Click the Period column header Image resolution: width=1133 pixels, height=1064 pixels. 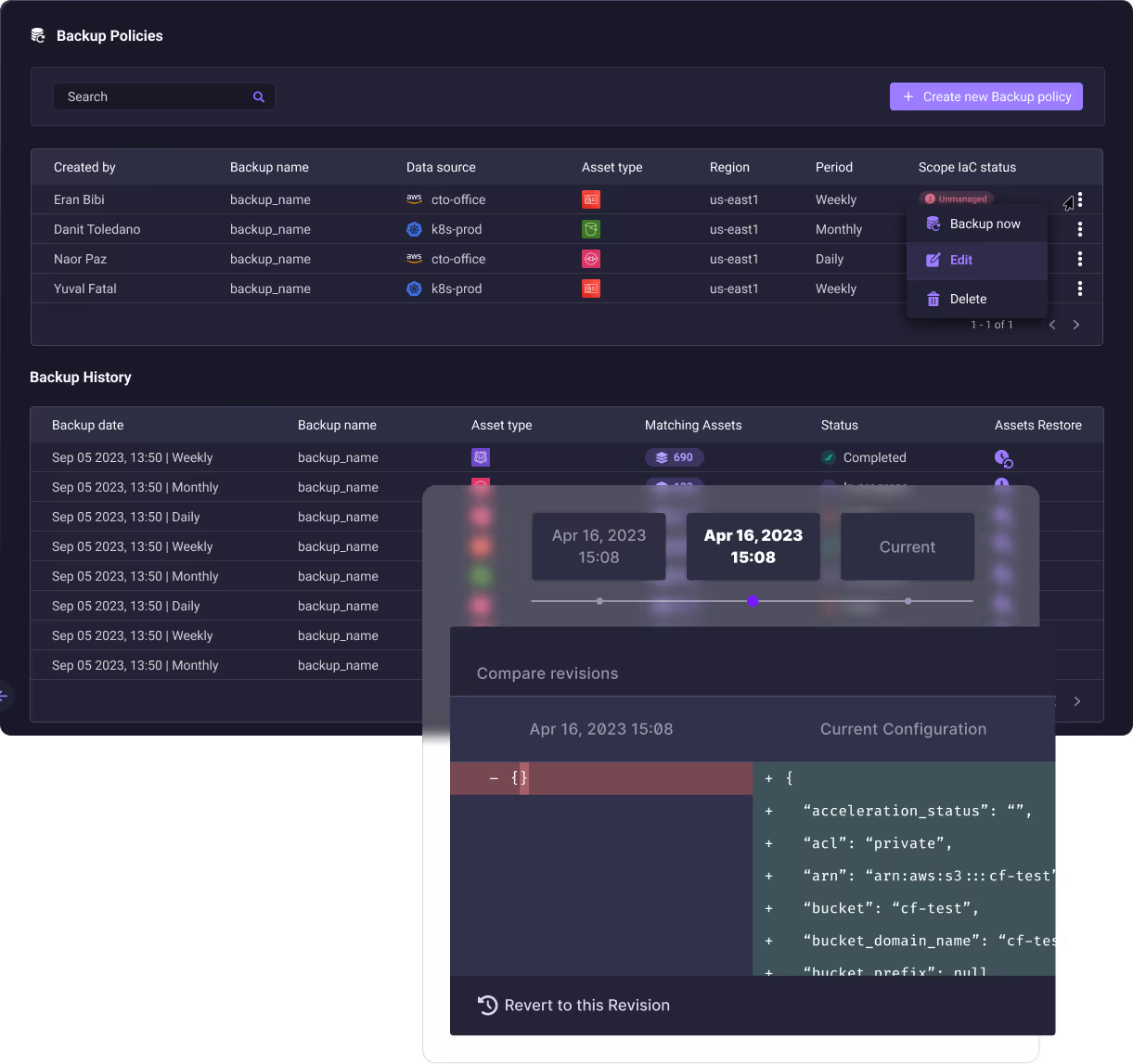pyautogui.click(x=834, y=167)
